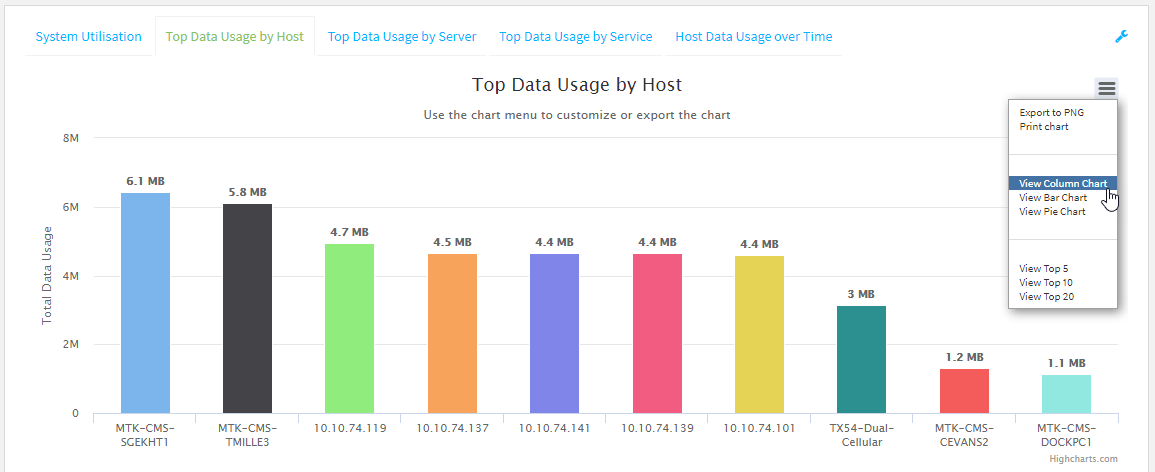Select the teal TX54-Dual-Cellular bar
1155x472 pixels.
click(x=861, y=359)
